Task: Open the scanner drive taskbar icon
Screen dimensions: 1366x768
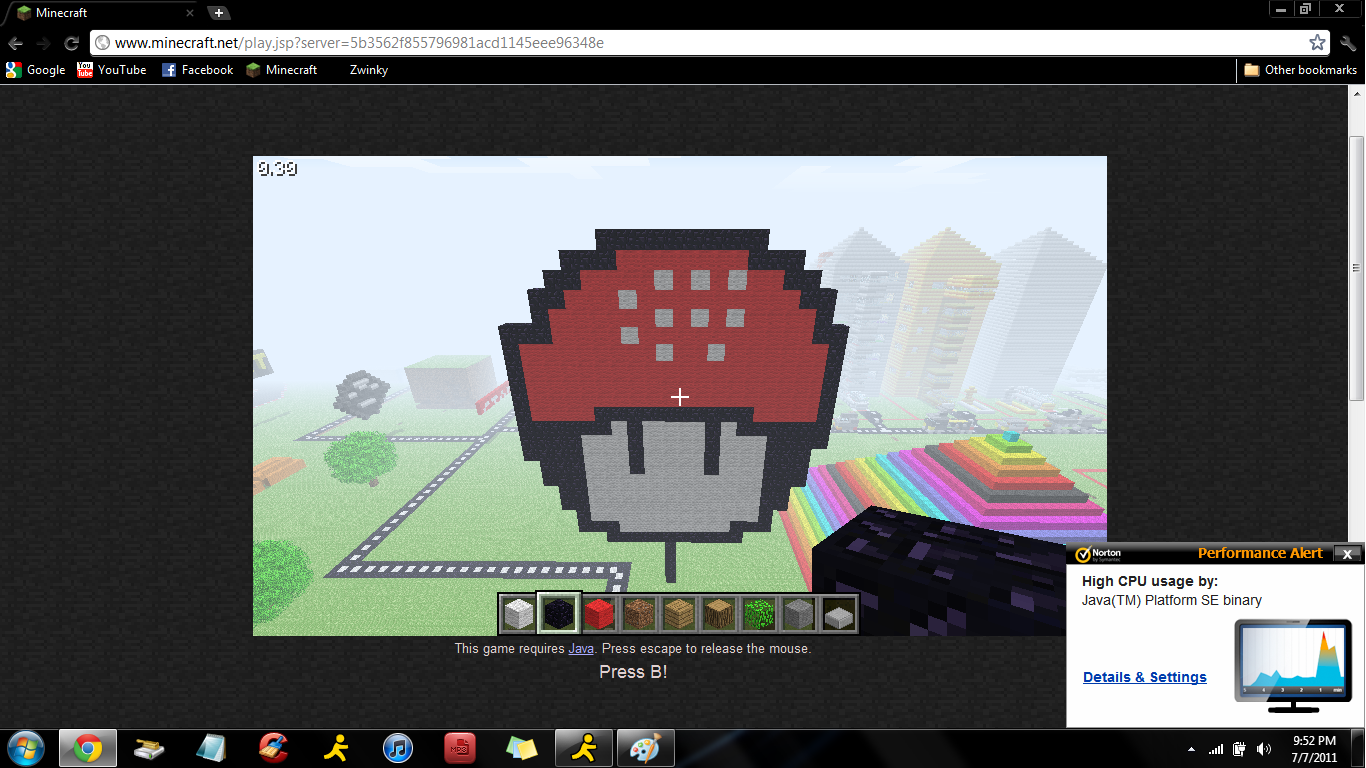Action: point(149,748)
